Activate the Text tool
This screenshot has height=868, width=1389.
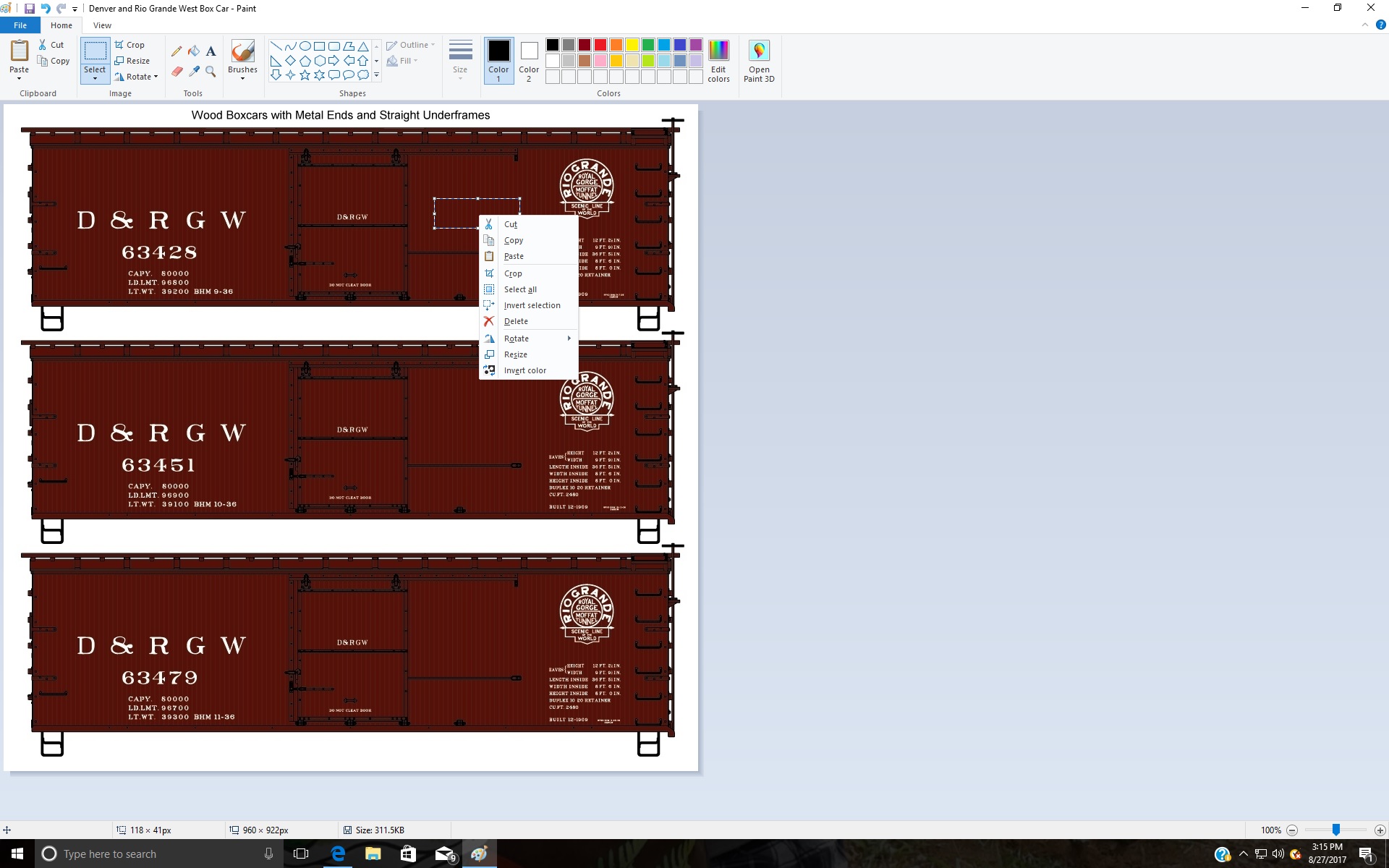(211, 51)
